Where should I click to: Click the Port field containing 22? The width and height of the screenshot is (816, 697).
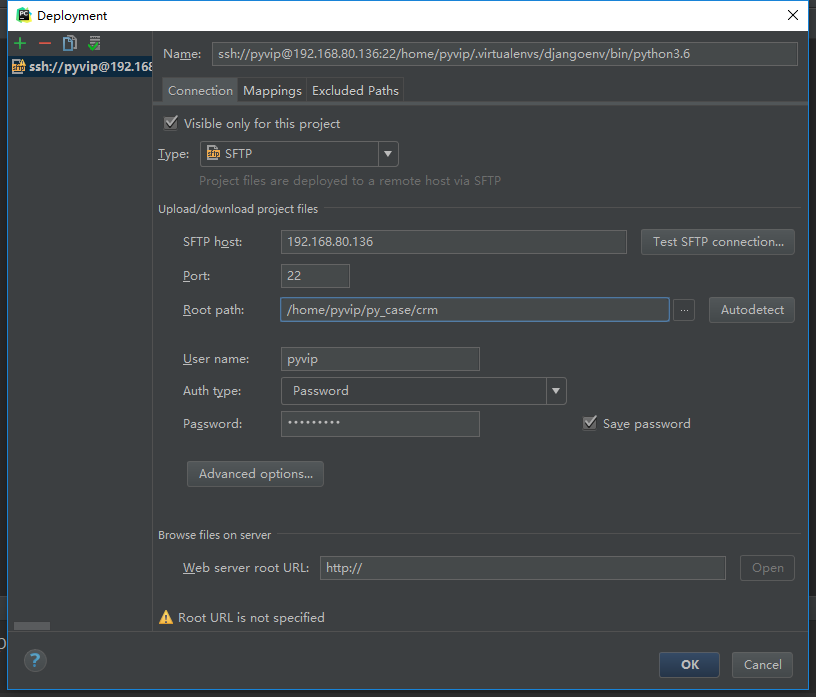[315, 276]
